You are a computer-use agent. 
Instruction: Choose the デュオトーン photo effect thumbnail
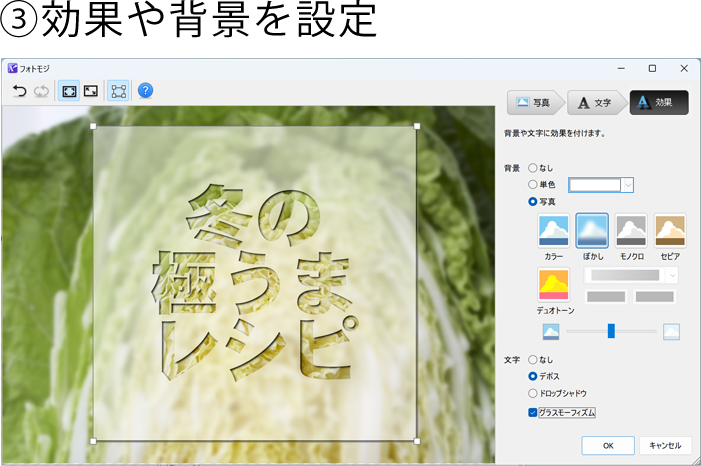554,285
